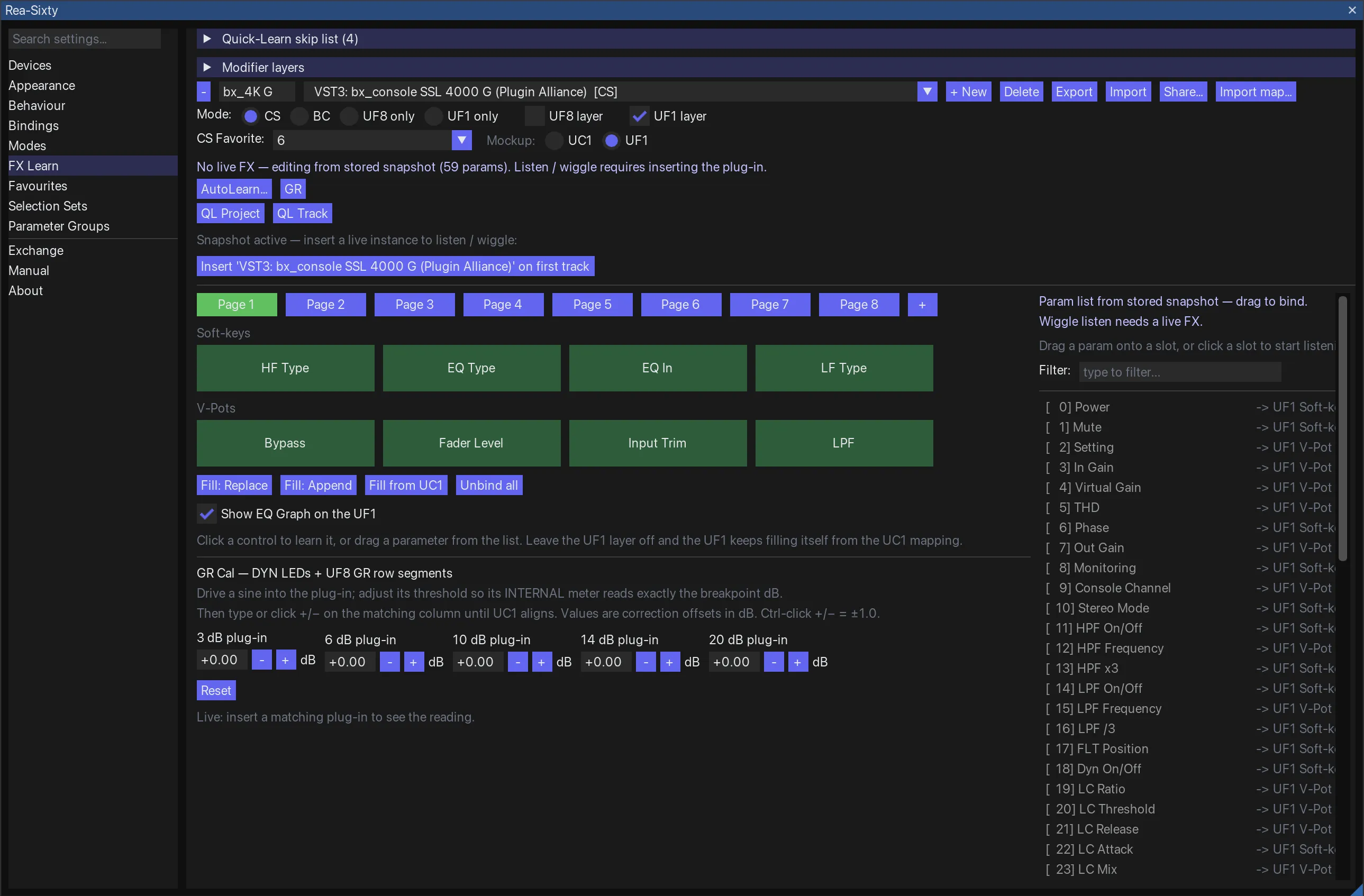Open the CS Favorite dropdown
Image resolution: width=1364 pixels, height=896 pixels.
coord(461,140)
